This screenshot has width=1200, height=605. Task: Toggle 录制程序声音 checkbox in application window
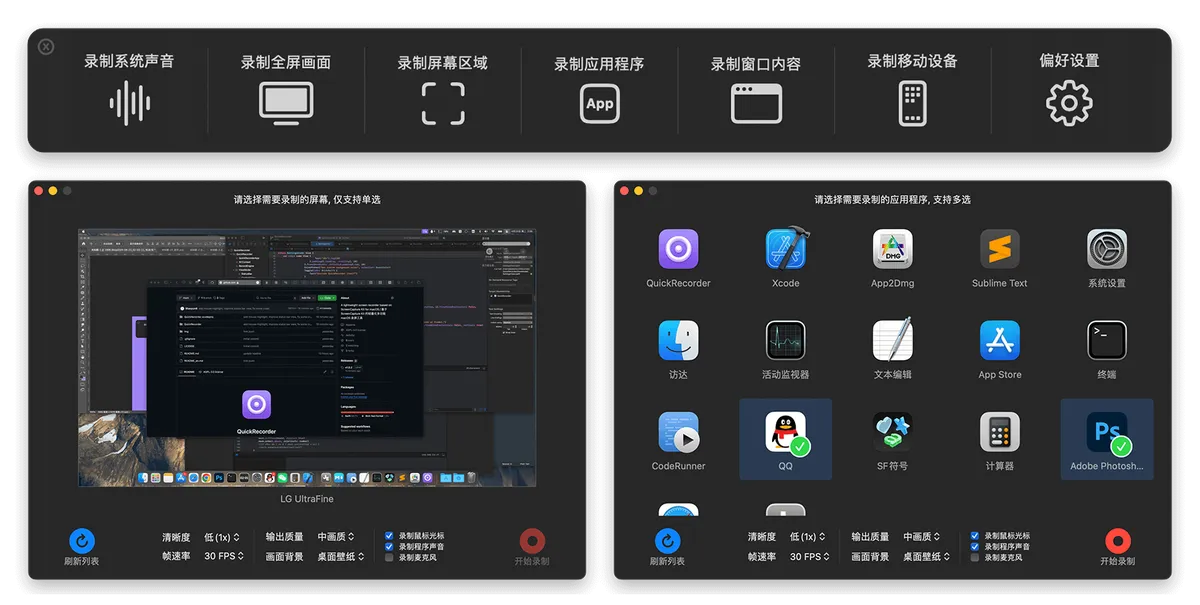976,547
